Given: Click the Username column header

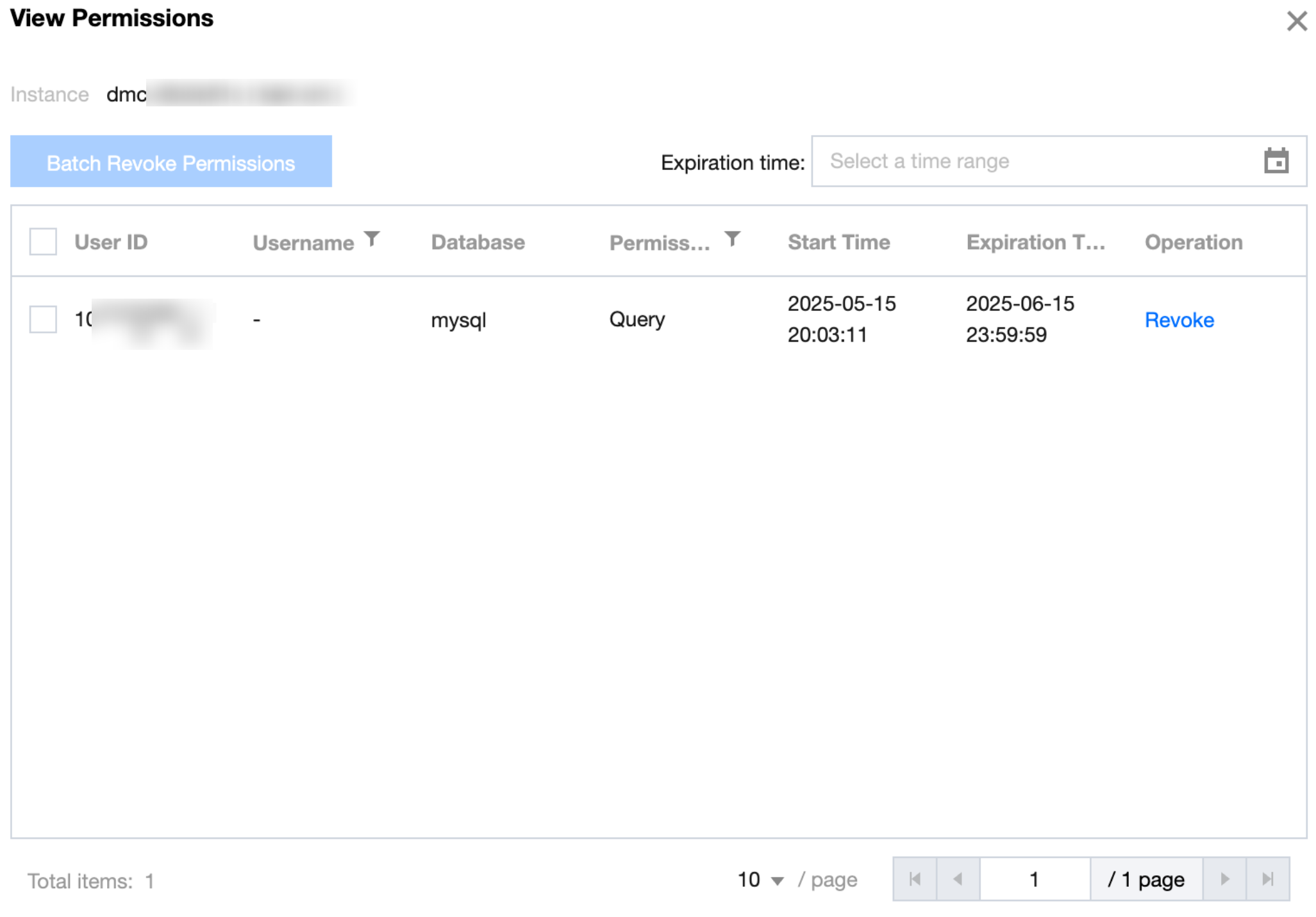Looking at the screenshot, I should coord(303,243).
